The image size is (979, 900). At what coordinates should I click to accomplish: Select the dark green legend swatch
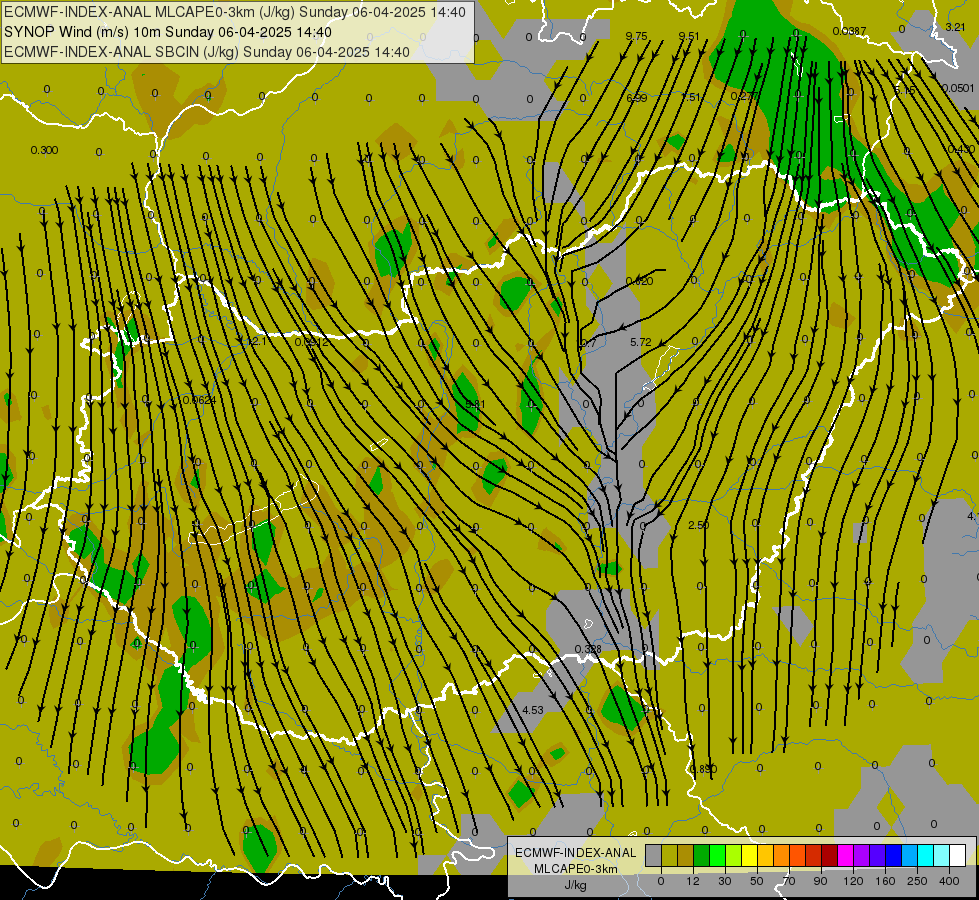(x=701, y=855)
